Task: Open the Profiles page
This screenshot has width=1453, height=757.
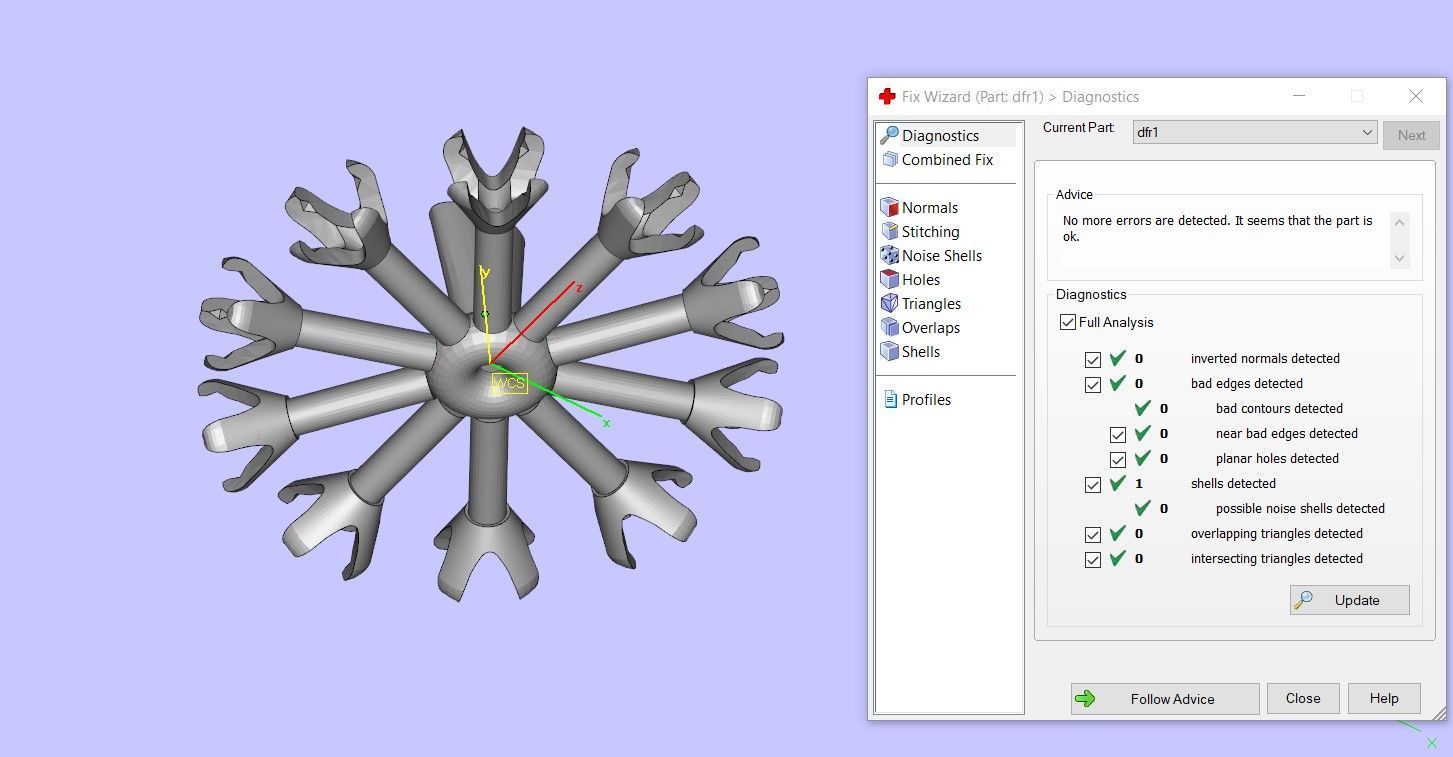Action: [x=926, y=399]
